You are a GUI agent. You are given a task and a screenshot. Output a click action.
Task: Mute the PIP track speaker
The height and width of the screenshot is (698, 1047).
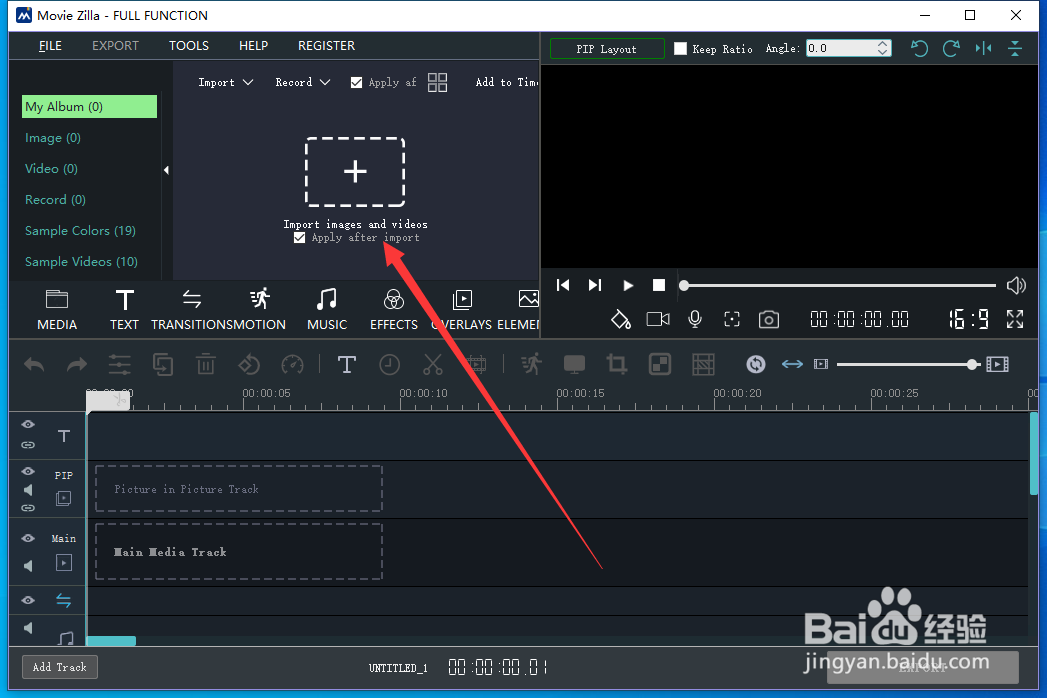click(28, 490)
